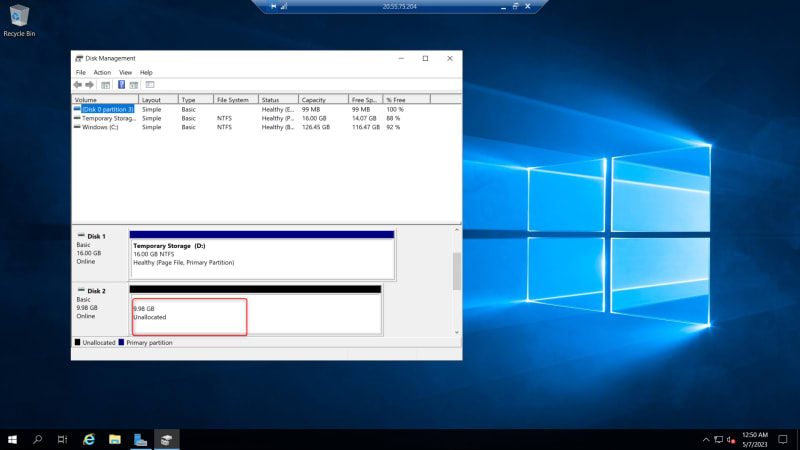Minimize the remote session connection bar
The height and width of the screenshot is (450, 800).
[x=503, y=7]
